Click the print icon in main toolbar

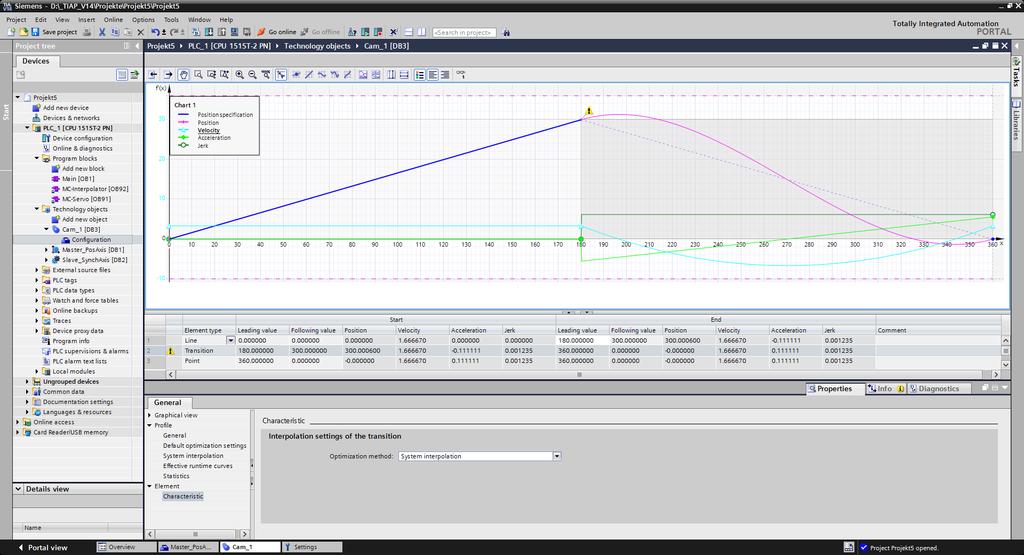[87, 32]
